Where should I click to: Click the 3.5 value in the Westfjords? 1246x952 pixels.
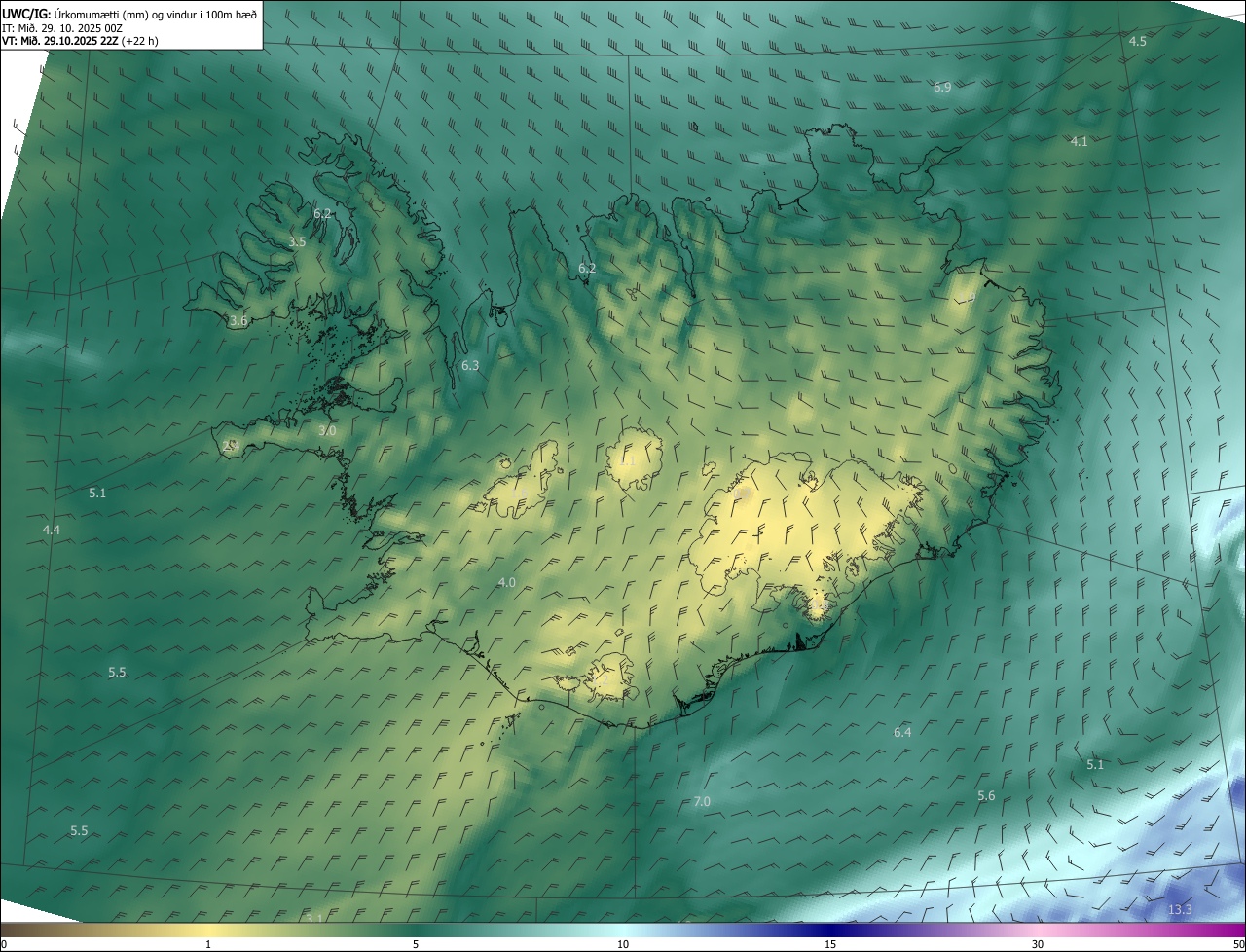[298, 242]
